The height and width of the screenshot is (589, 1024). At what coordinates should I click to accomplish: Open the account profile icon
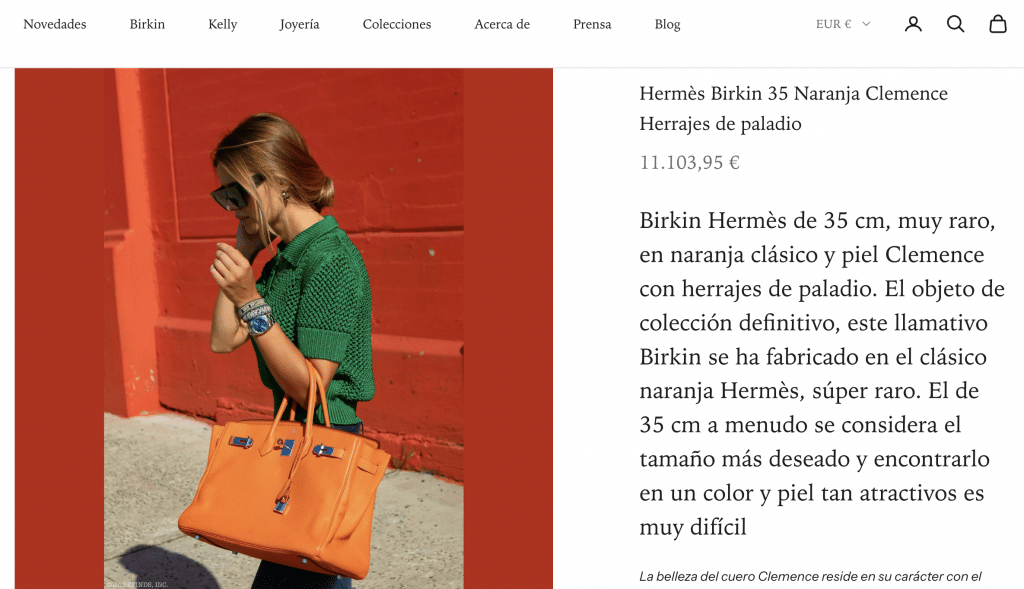(913, 24)
